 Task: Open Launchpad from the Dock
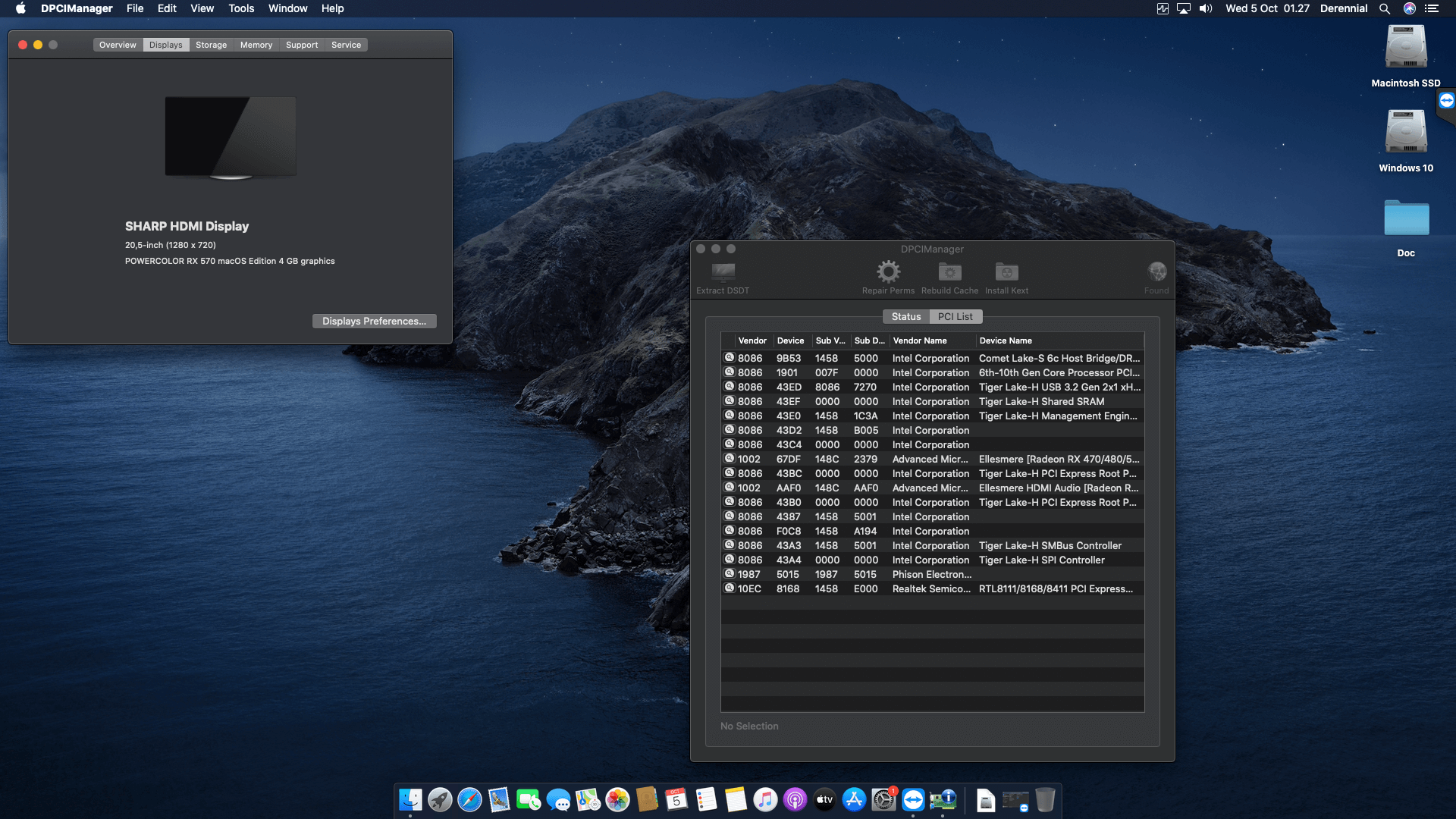(x=440, y=800)
